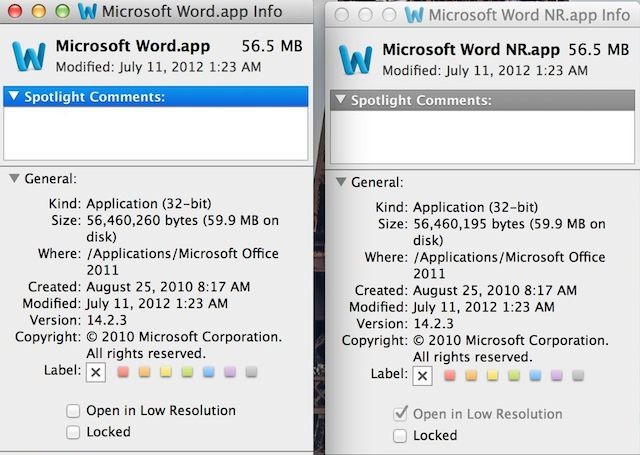Image resolution: width=640 pixels, height=455 pixels.
Task: Click Created date in Microsoft Word NR.app Info
Action: tap(495, 291)
